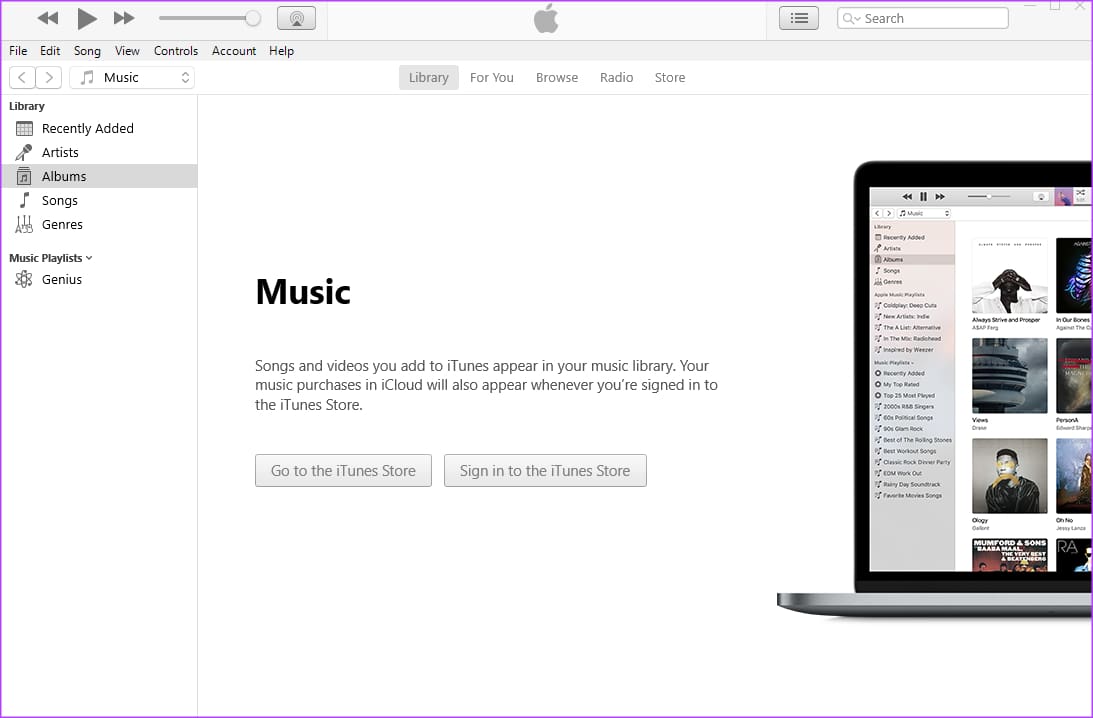The height and width of the screenshot is (718, 1093).
Task: Open the Song menu
Action: point(87,51)
